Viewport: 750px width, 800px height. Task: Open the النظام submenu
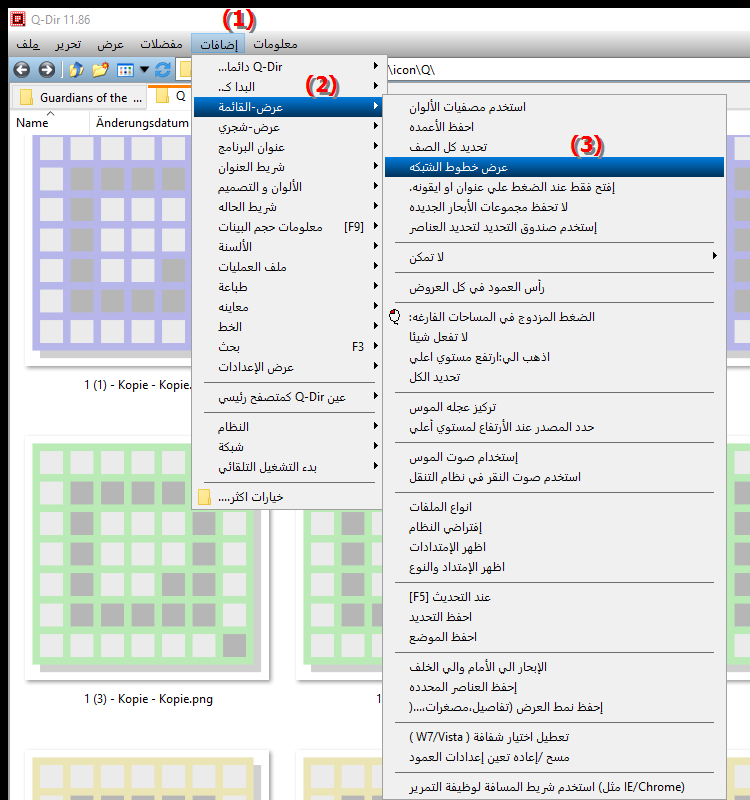pyautogui.click(x=288, y=427)
